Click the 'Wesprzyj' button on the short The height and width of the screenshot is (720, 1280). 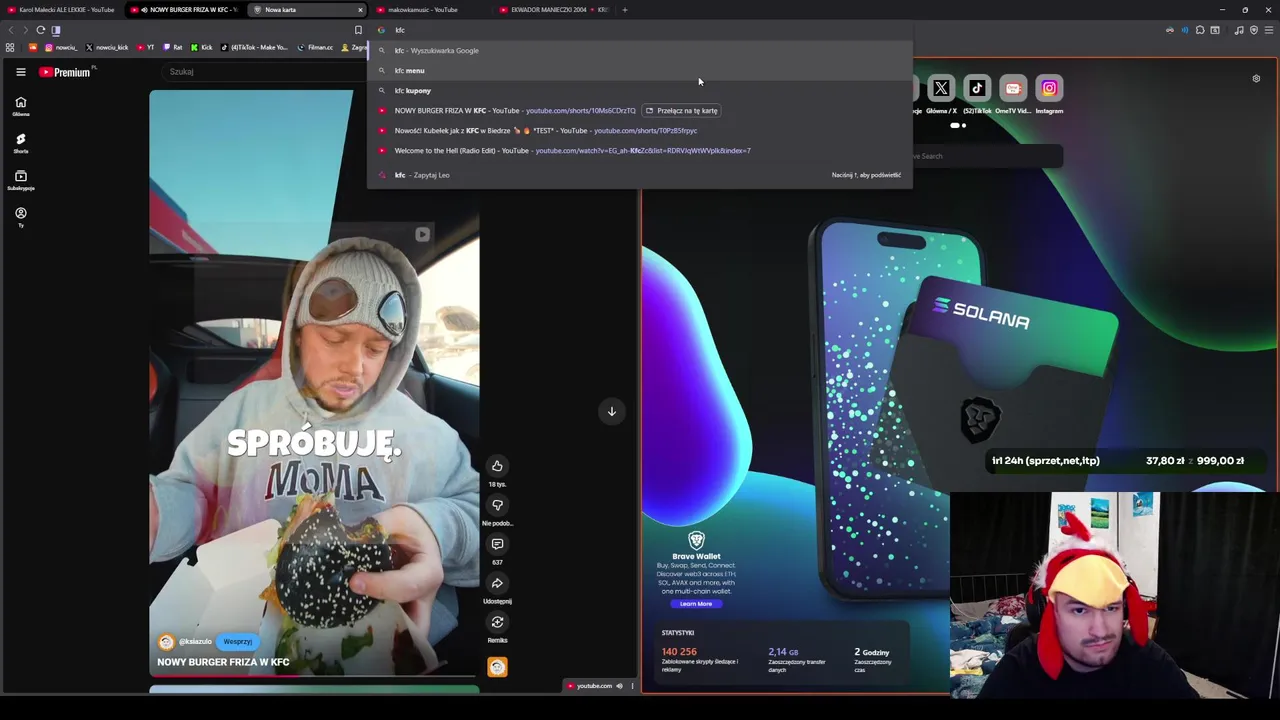click(x=237, y=642)
